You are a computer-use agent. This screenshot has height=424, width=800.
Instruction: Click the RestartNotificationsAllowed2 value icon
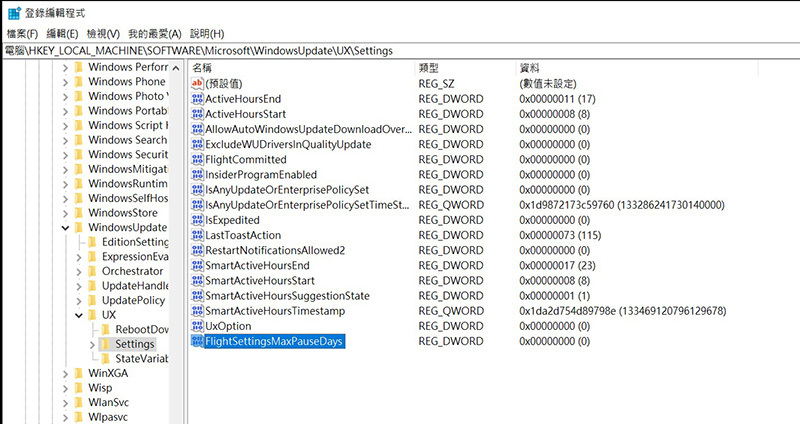click(x=197, y=250)
